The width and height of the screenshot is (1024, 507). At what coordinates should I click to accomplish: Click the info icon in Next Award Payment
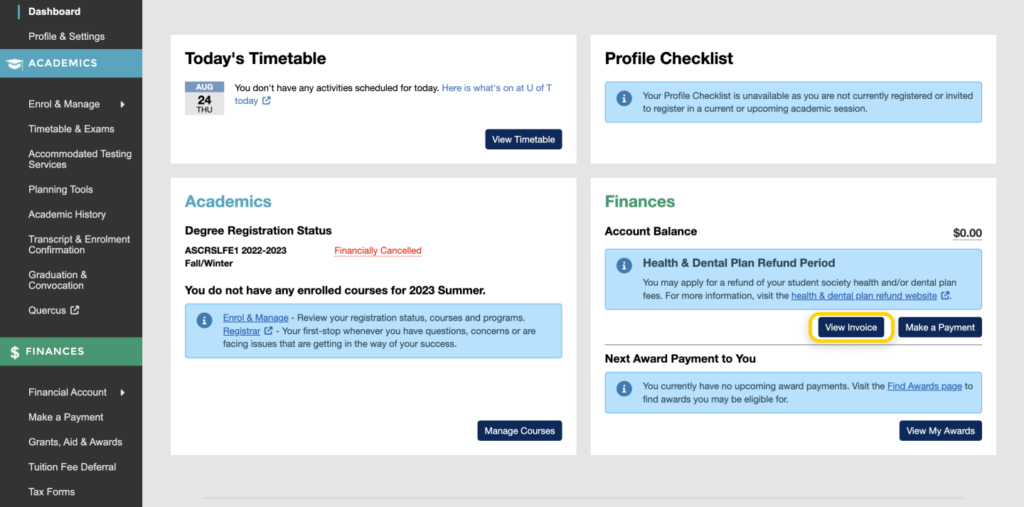[624, 387]
